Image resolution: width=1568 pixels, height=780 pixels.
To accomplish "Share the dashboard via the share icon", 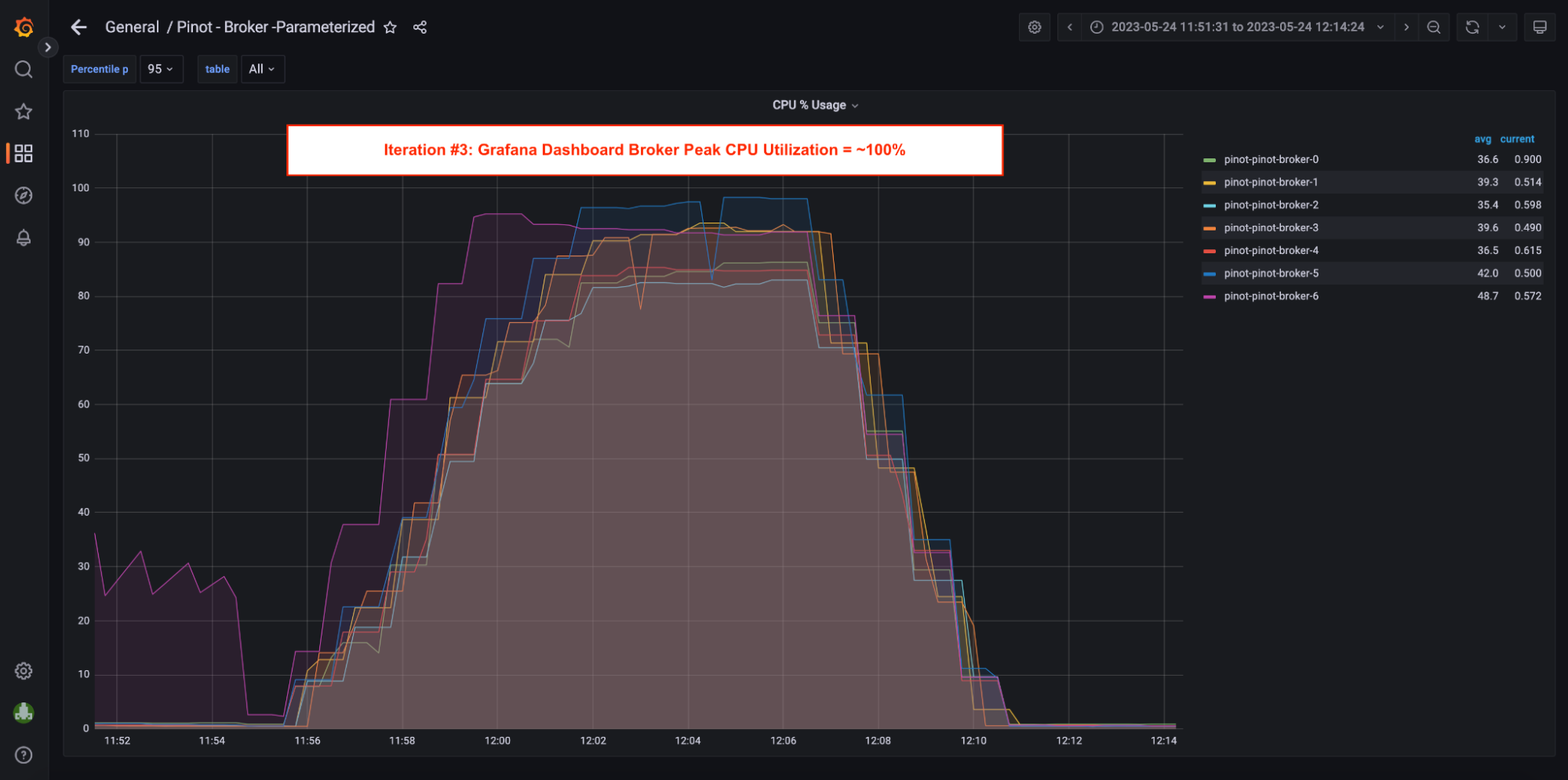I will 420,27.
